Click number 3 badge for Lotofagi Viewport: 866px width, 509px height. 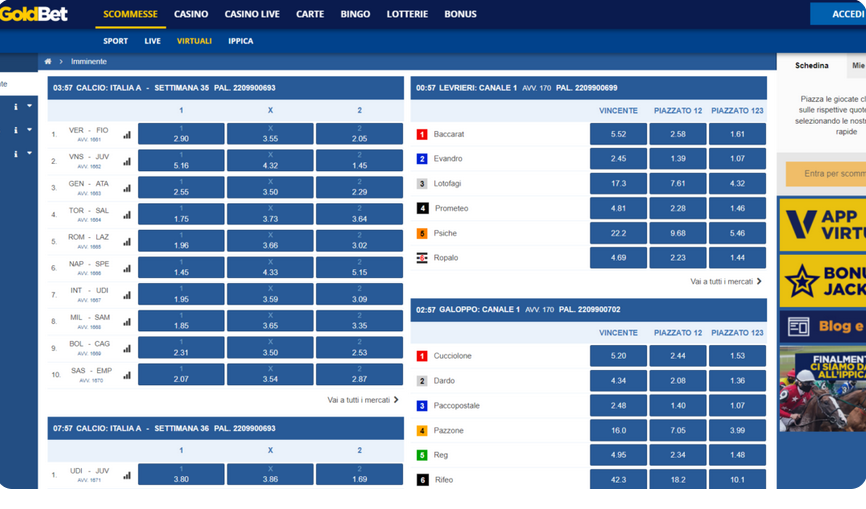422,183
